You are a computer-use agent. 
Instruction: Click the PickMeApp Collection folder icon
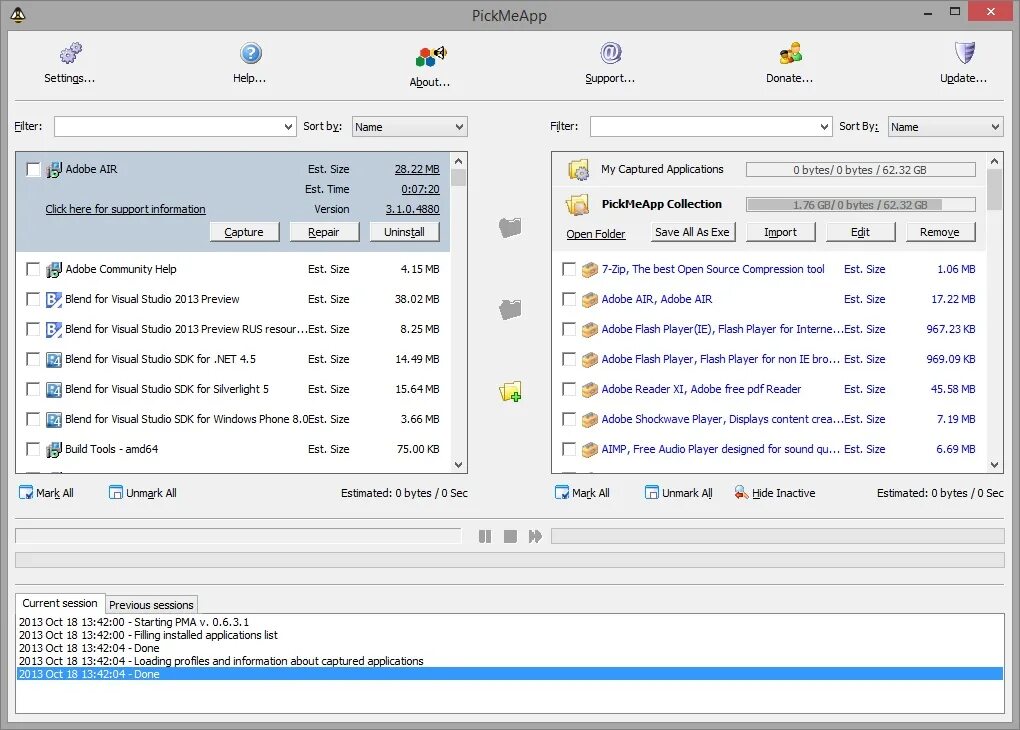coord(578,205)
